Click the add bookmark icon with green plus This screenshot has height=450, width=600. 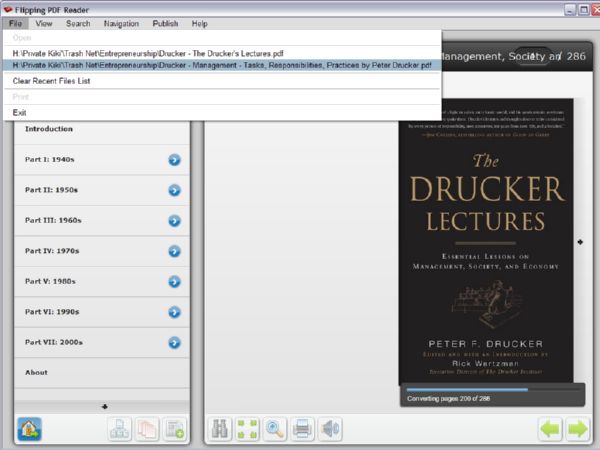[x=175, y=429]
